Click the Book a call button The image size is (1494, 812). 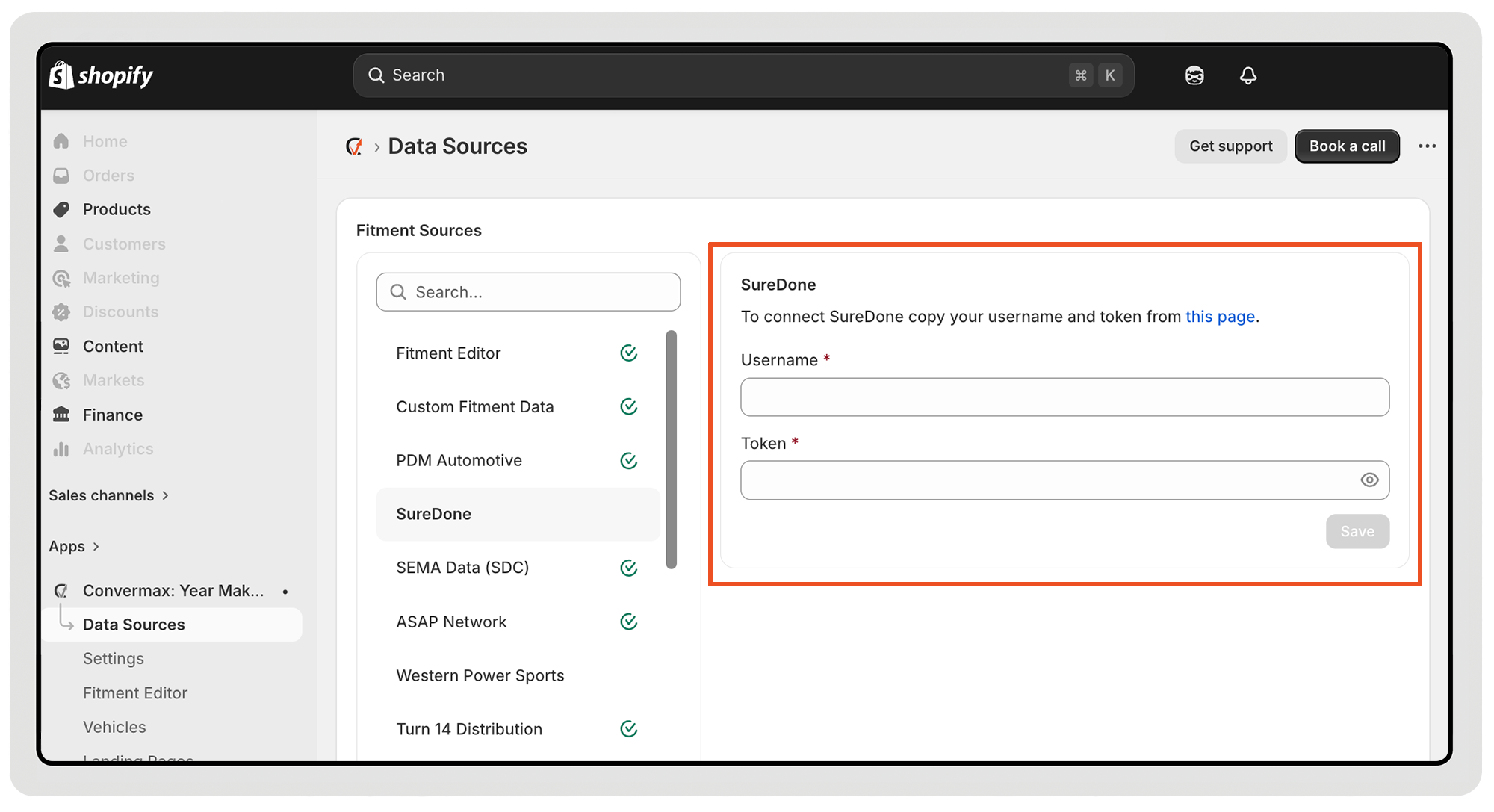[x=1346, y=146]
